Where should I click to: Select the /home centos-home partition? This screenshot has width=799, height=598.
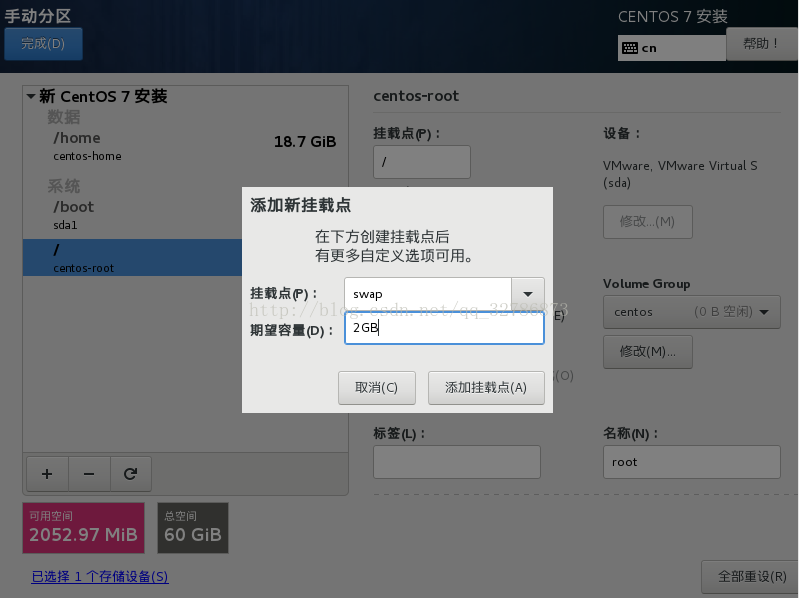tap(185, 146)
